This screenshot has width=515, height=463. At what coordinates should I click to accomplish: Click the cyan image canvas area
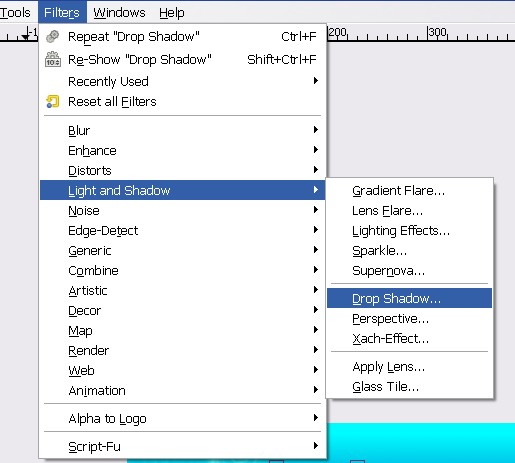tap(421, 443)
